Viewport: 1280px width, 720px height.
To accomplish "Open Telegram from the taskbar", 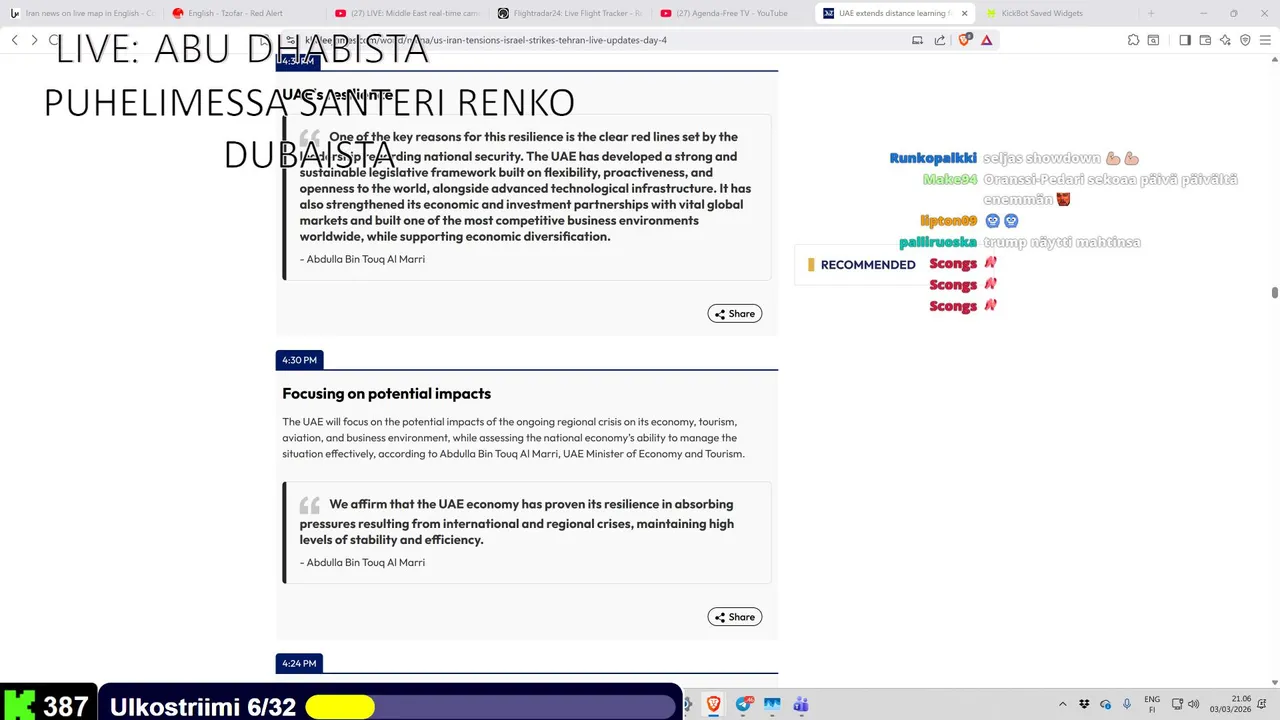I will pos(743,704).
